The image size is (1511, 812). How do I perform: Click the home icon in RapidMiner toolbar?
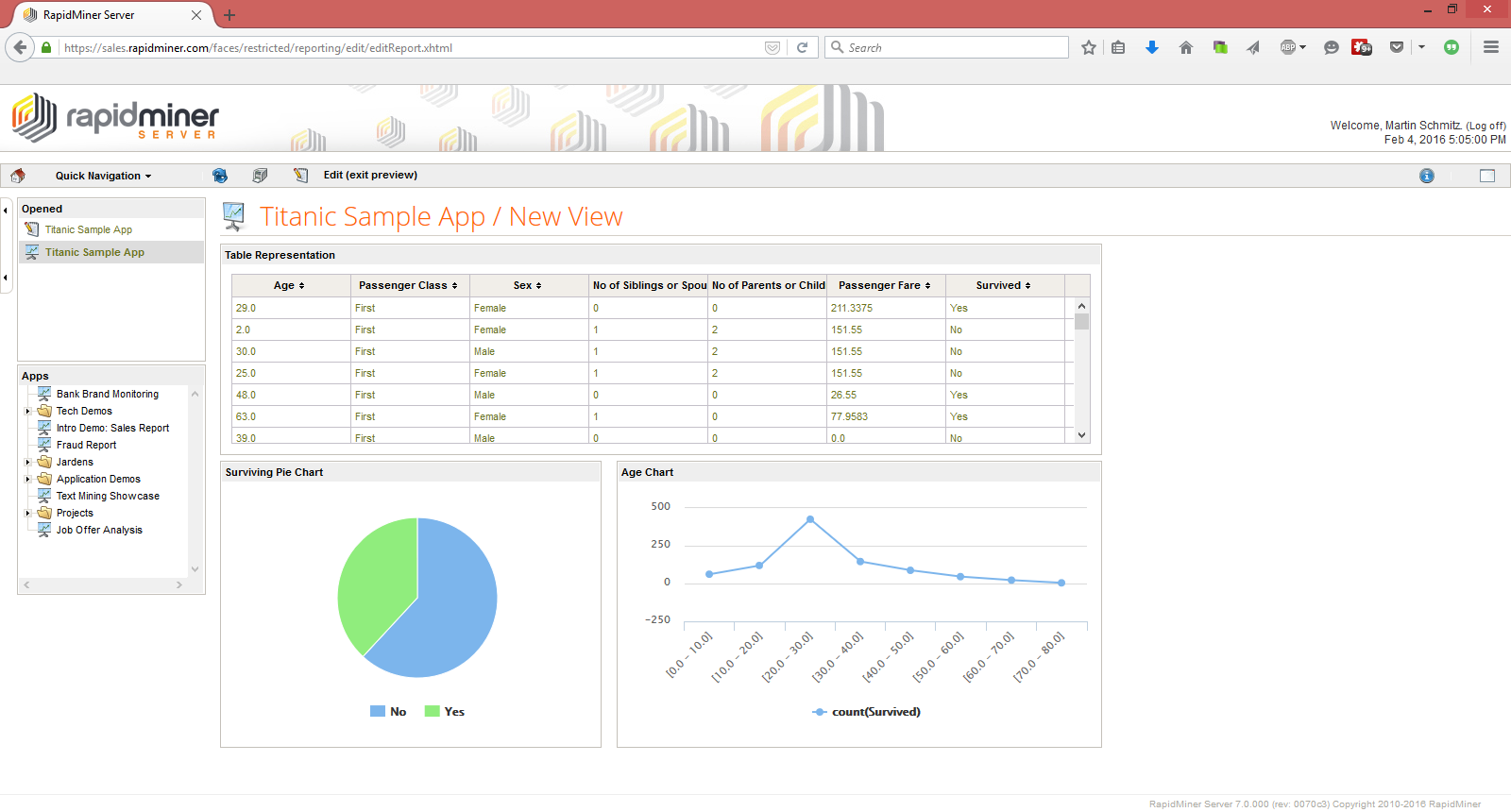point(18,176)
